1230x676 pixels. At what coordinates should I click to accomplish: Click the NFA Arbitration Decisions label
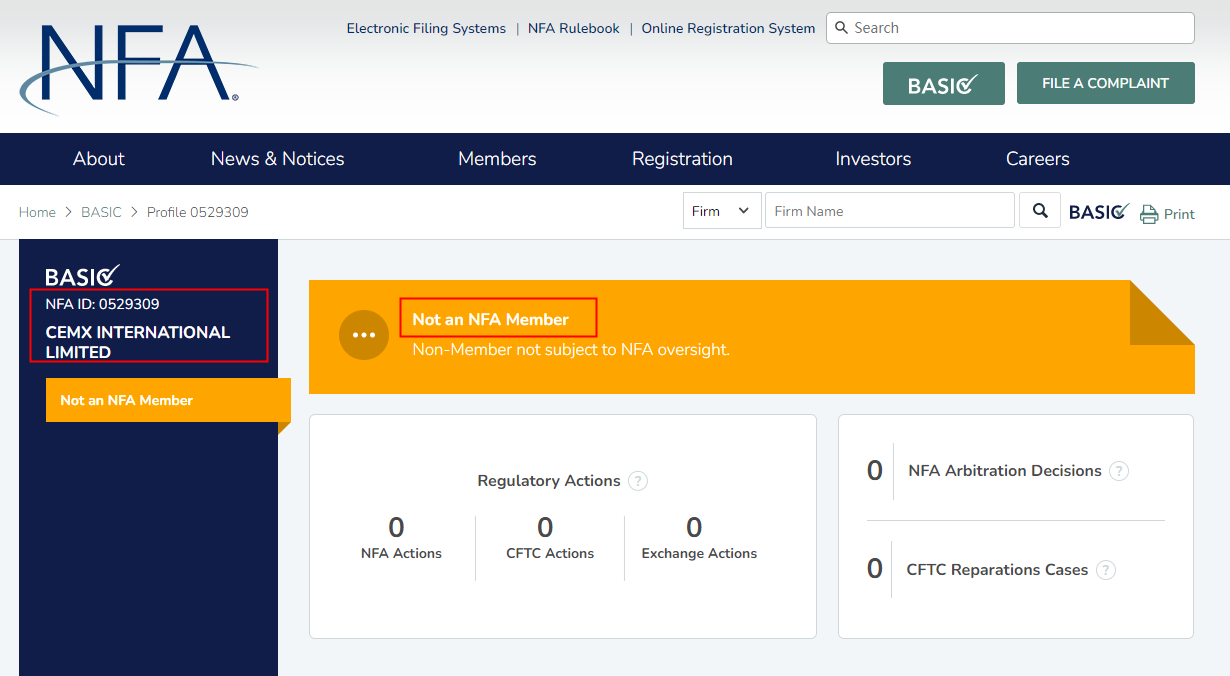pyautogui.click(x=1005, y=471)
